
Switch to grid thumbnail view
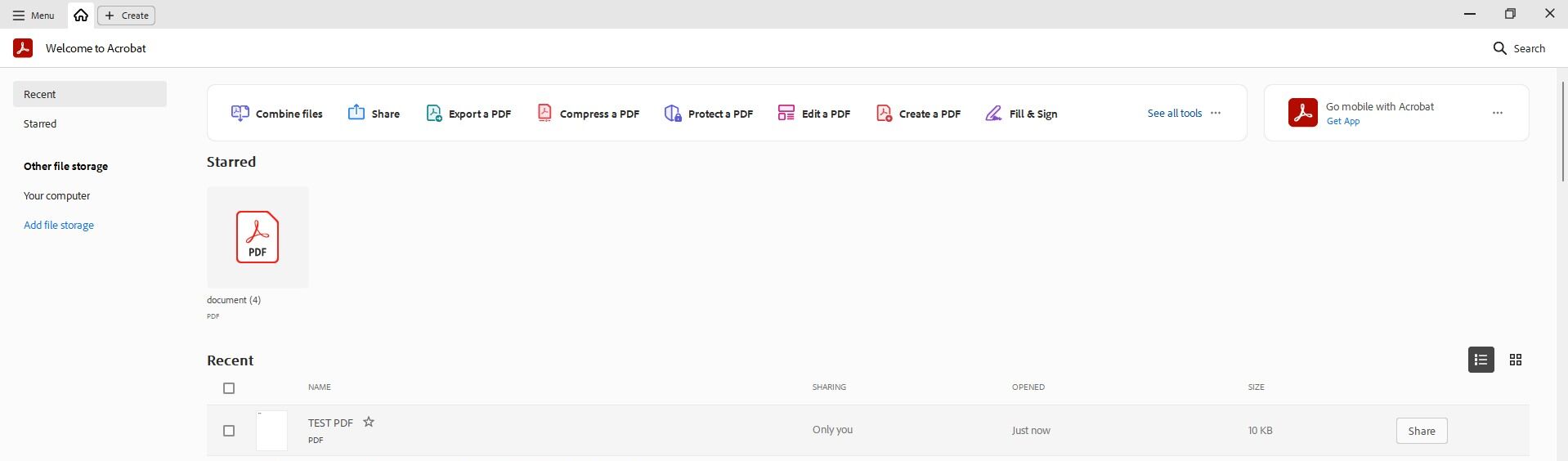click(1515, 360)
